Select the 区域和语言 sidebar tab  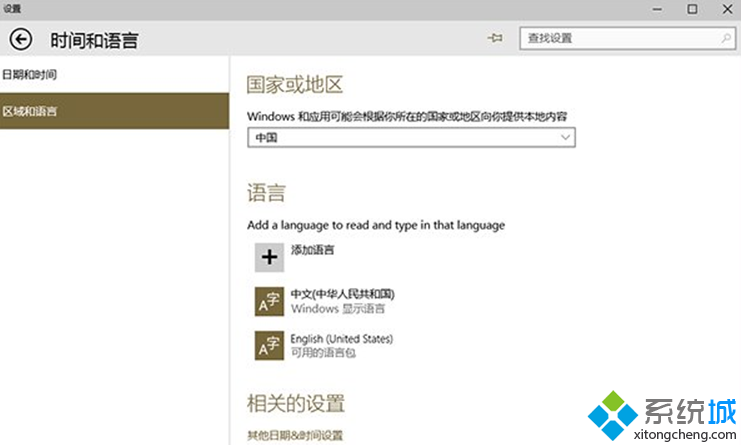click(x=30, y=110)
